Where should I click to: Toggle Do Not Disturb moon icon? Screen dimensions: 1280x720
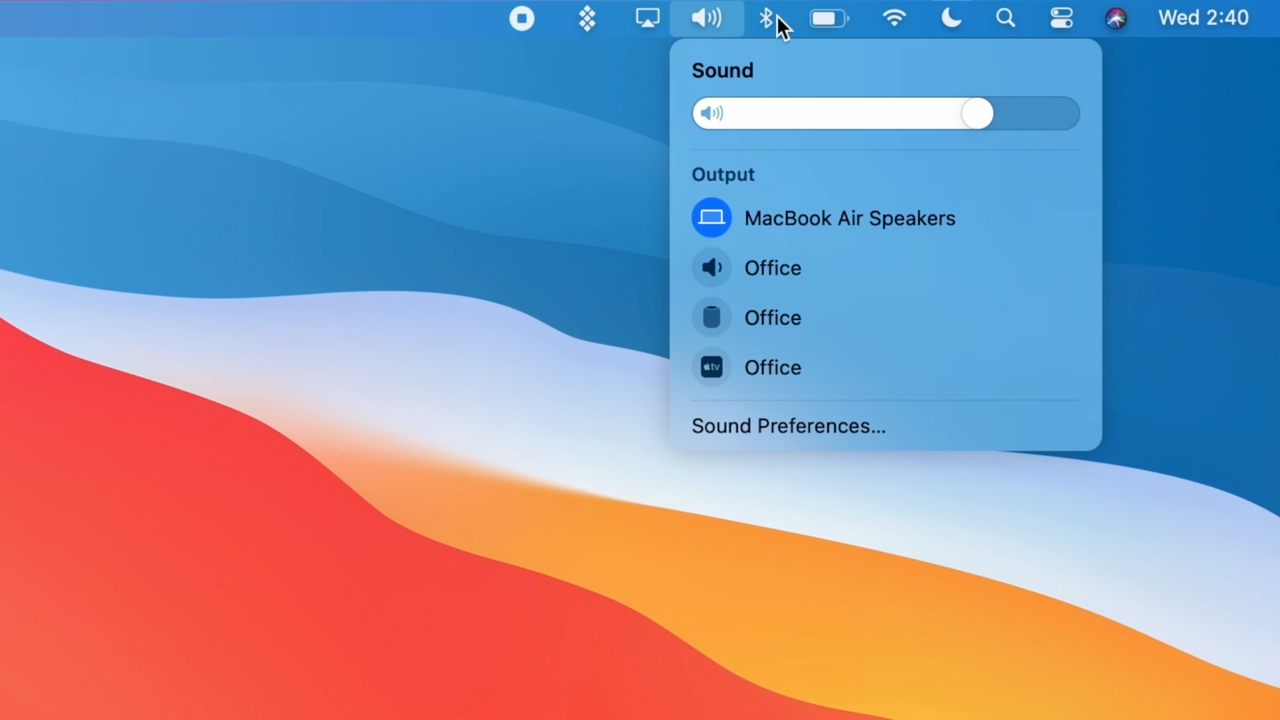click(951, 18)
